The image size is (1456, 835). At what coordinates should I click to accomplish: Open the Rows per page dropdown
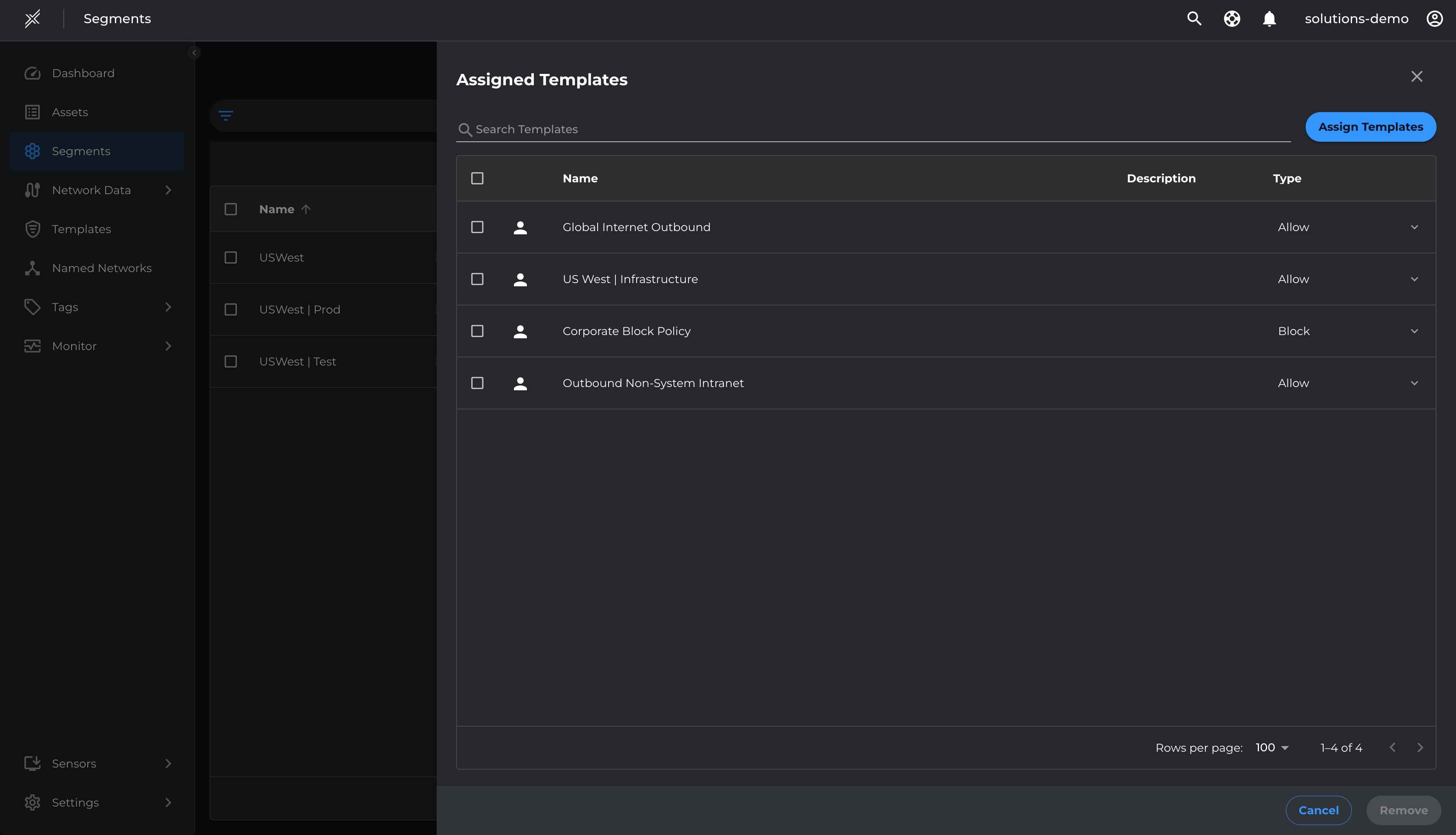tap(1272, 747)
